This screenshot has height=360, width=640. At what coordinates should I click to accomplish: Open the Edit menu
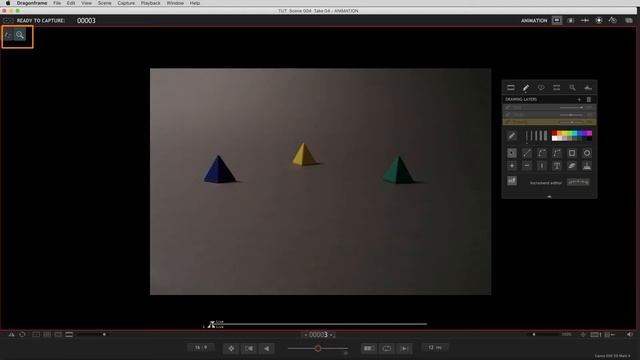coord(71,3)
